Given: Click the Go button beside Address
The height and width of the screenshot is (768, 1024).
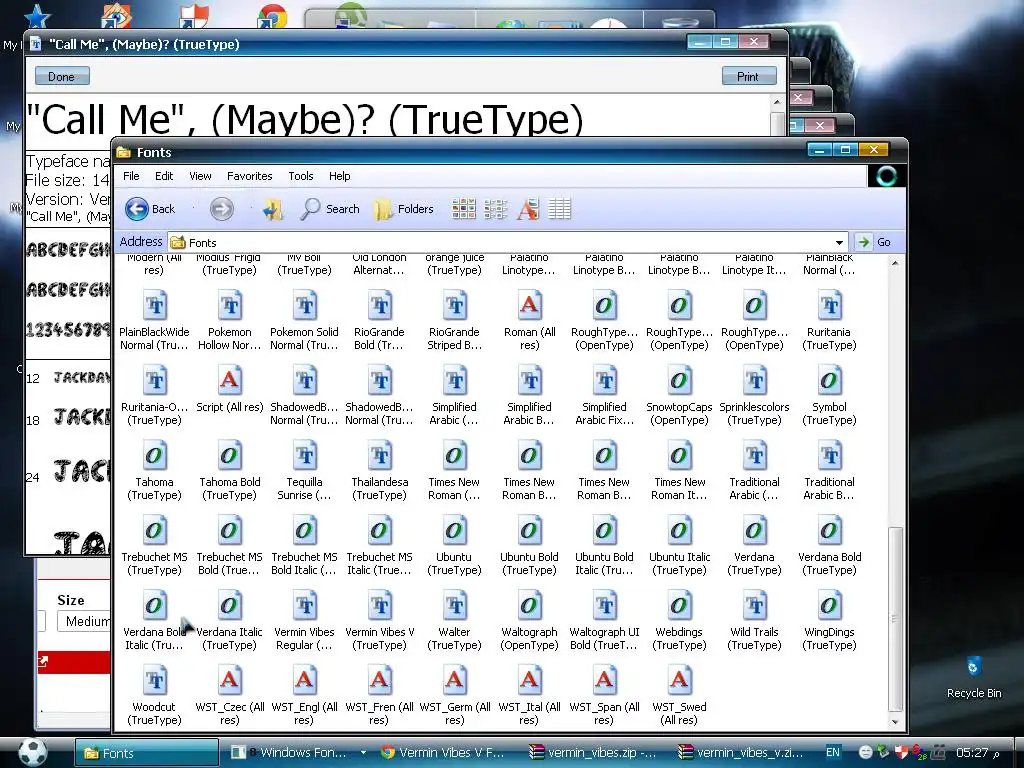Looking at the screenshot, I should click(x=875, y=242).
